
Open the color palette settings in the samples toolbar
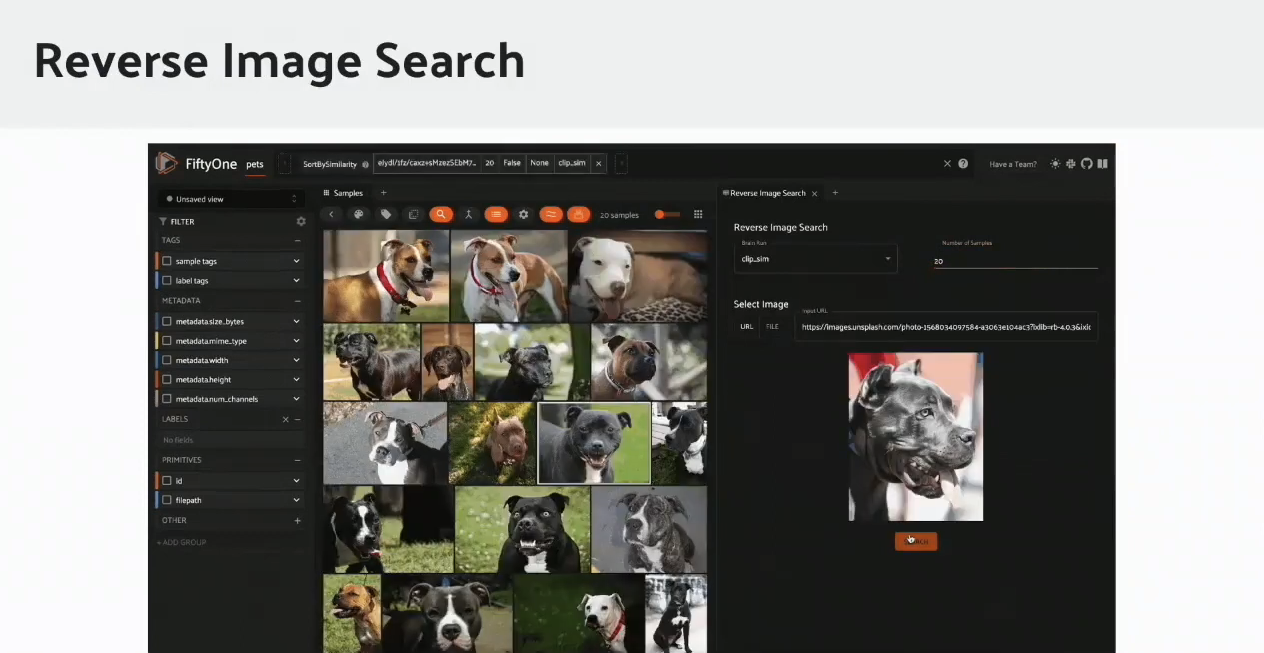click(x=358, y=214)
